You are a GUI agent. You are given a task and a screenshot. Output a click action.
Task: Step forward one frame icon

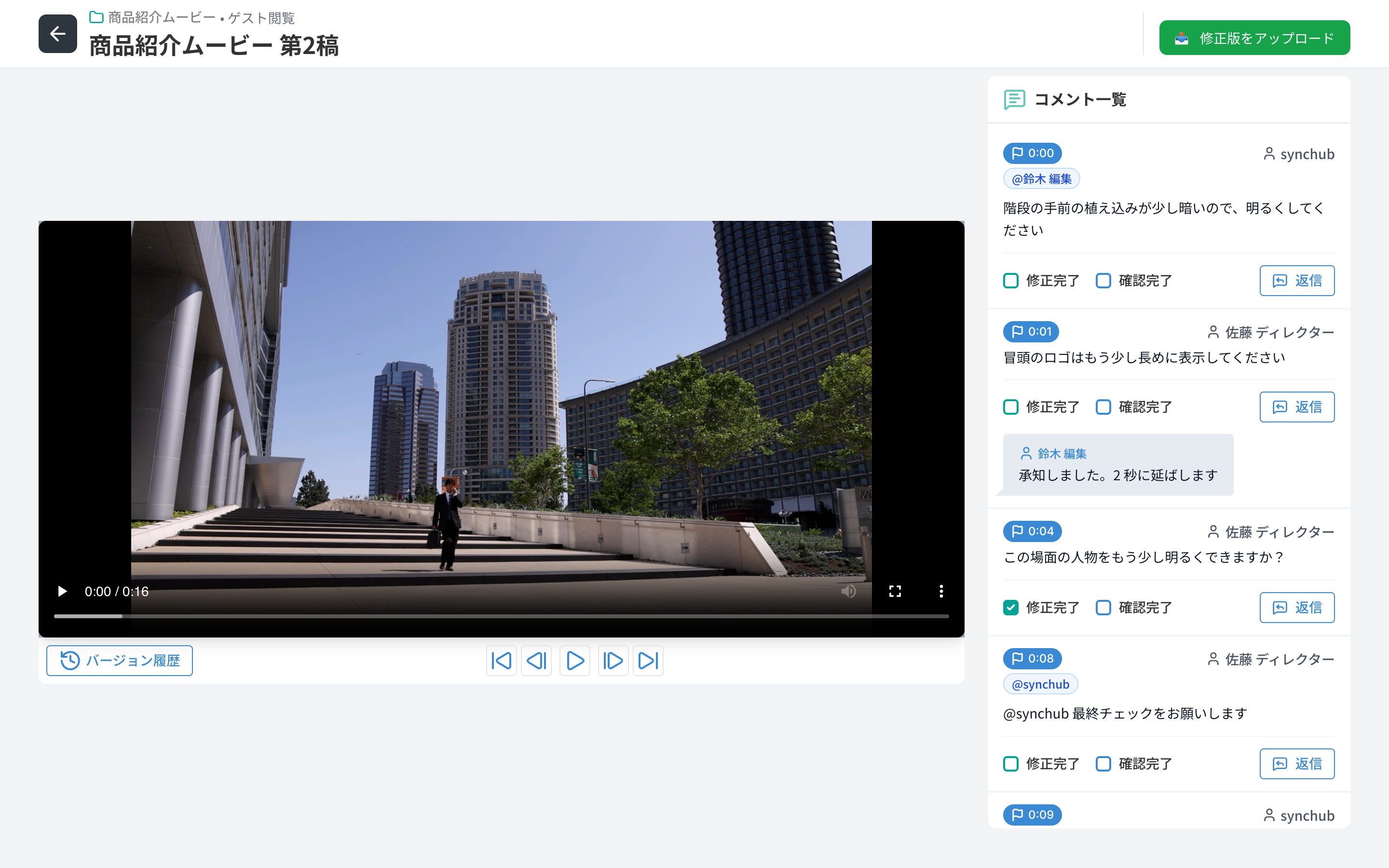(613, 661)
